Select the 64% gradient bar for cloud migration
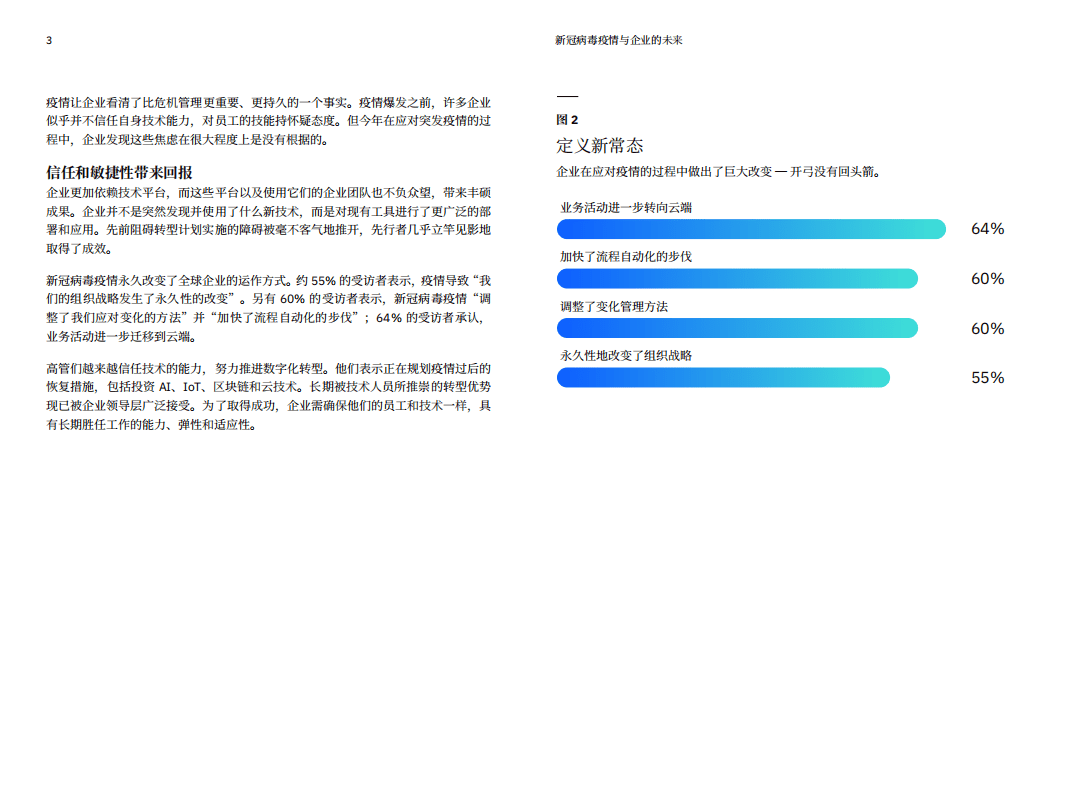Image resolution: width=1066 pixels, height=799 pixels. tap(750, 228)
